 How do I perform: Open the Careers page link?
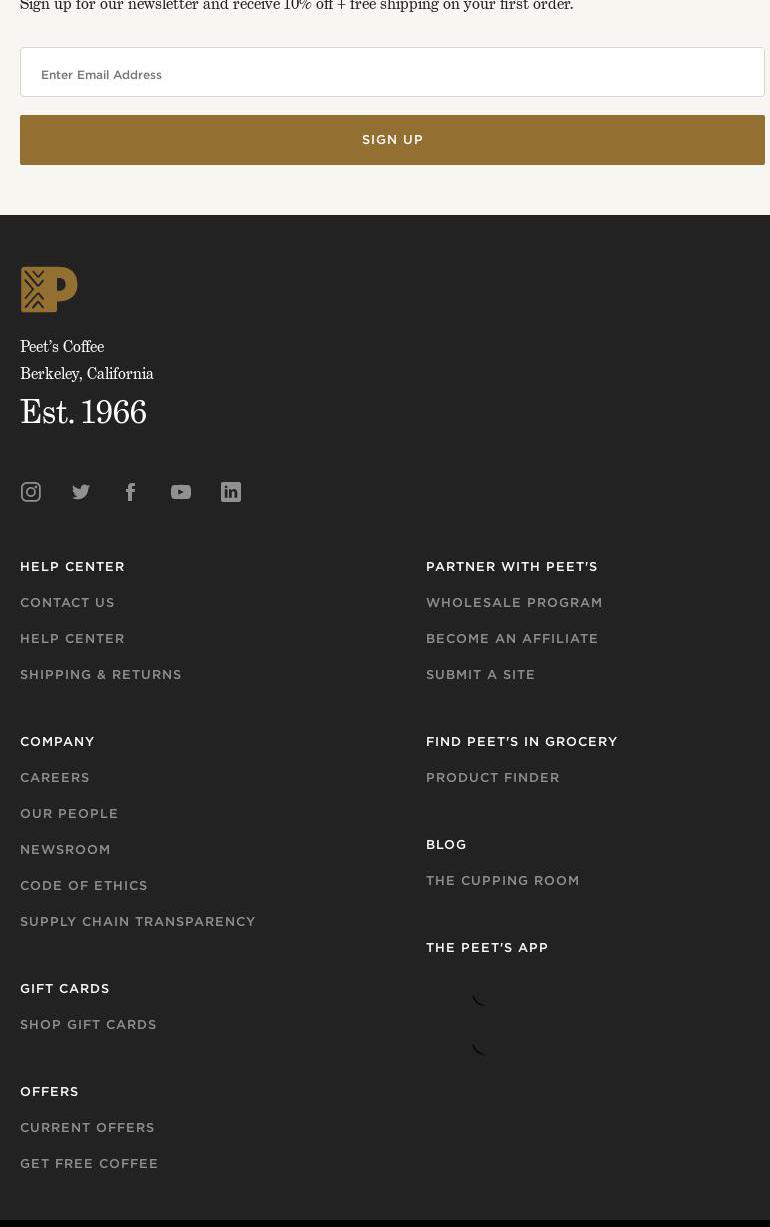[x=55, y=777]
